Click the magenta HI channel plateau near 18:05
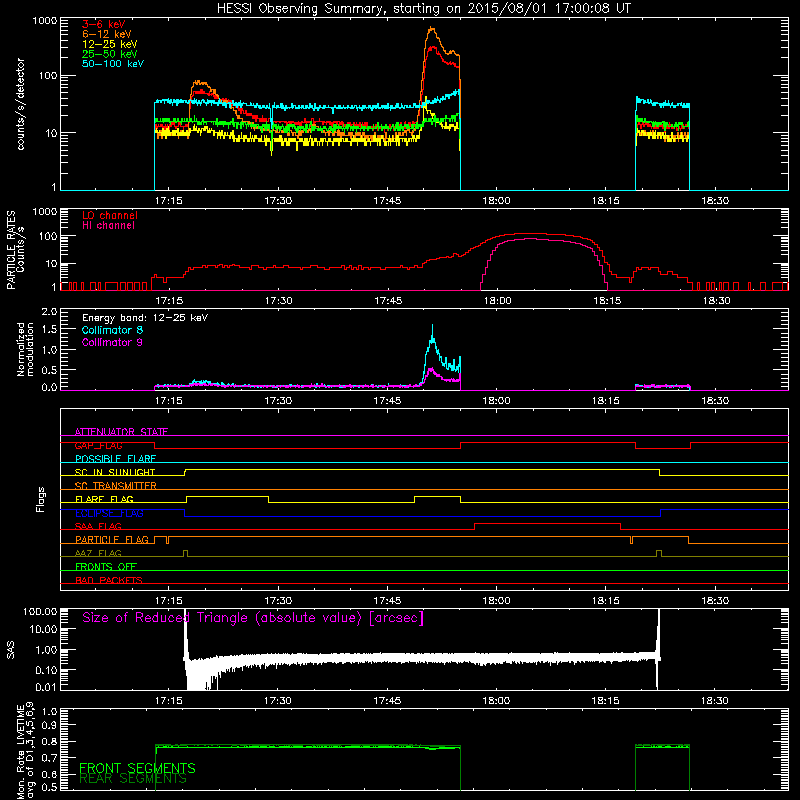 point(531,239)
